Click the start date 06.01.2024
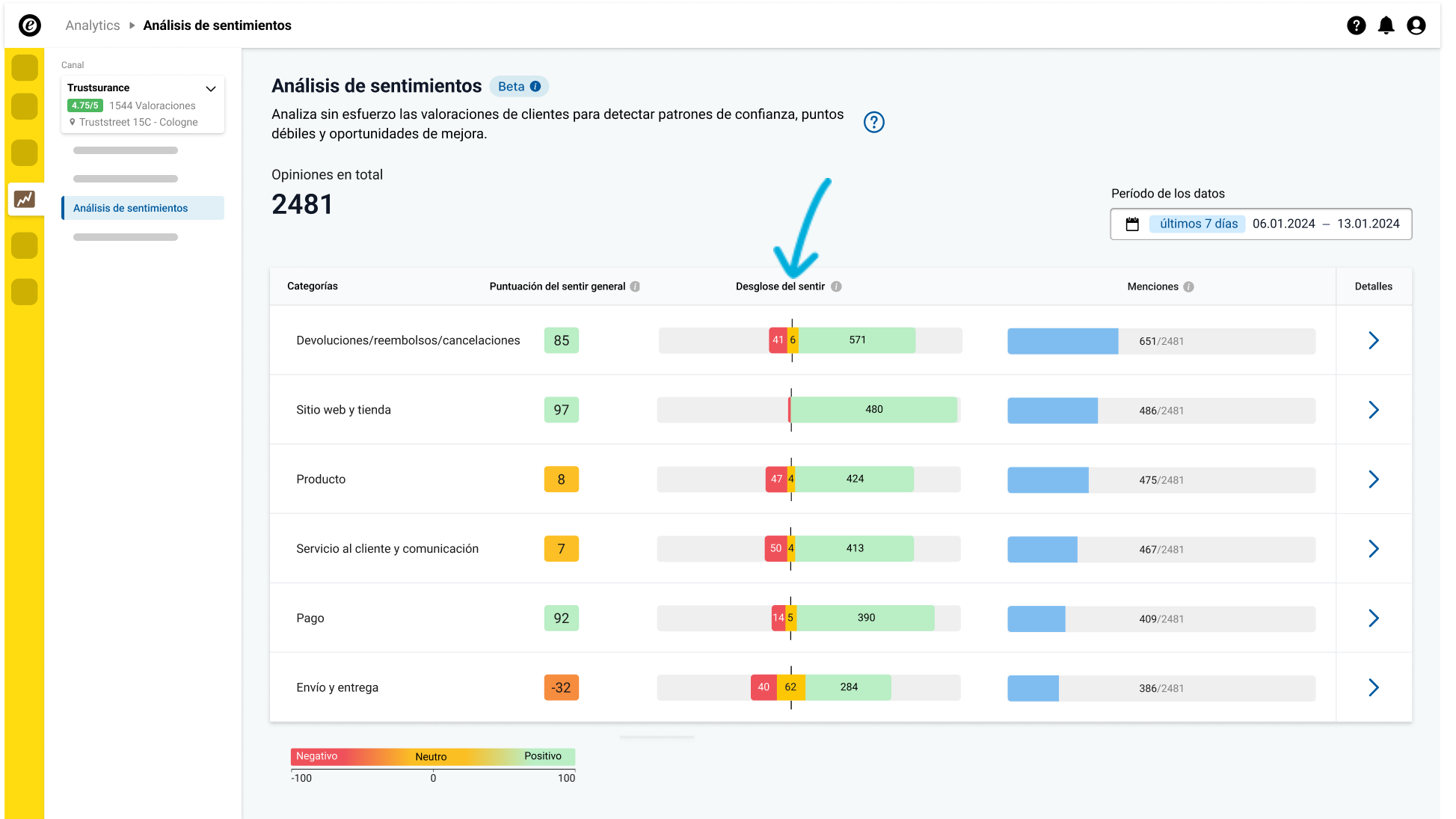 point(1284,224)
